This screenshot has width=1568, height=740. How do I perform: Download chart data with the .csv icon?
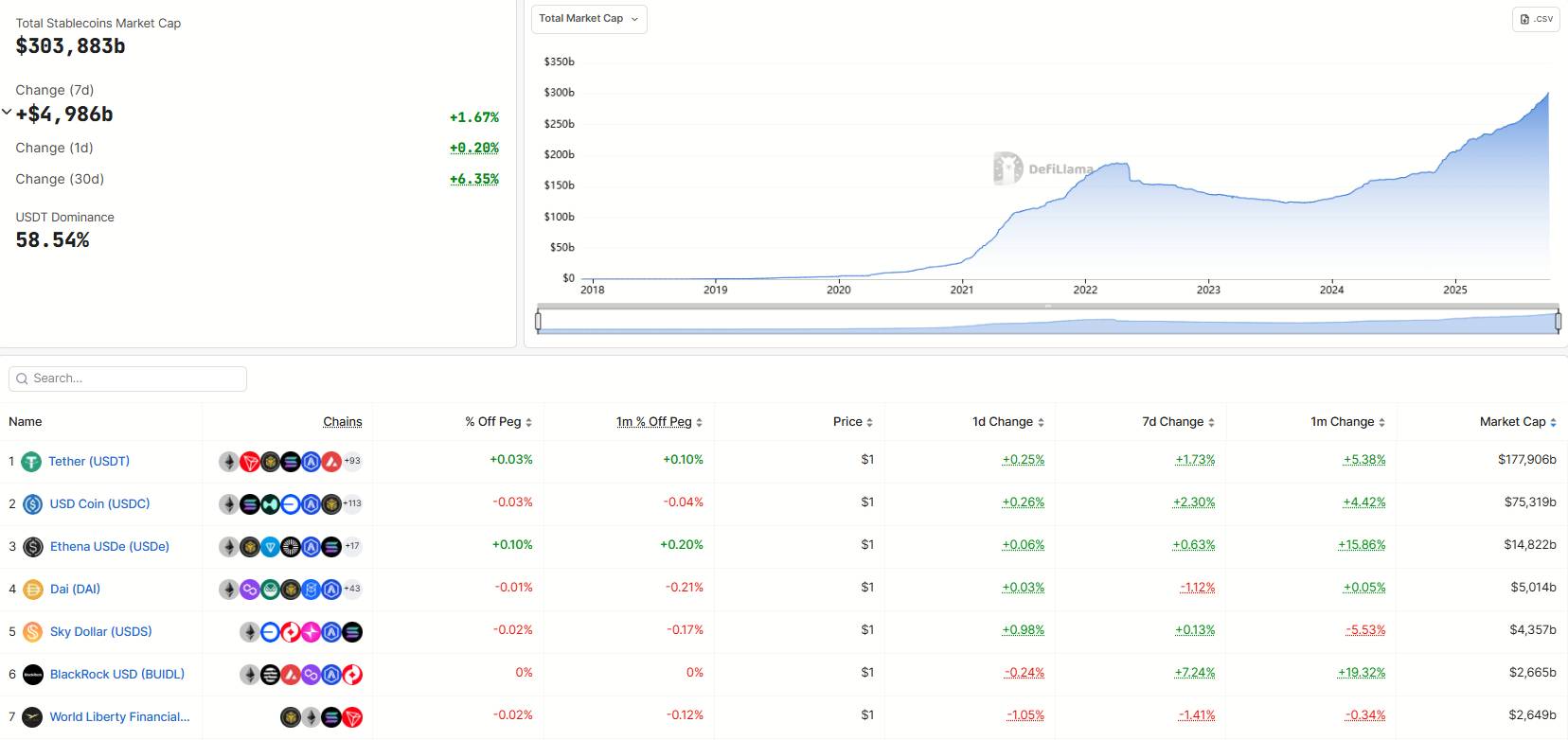1535,19
